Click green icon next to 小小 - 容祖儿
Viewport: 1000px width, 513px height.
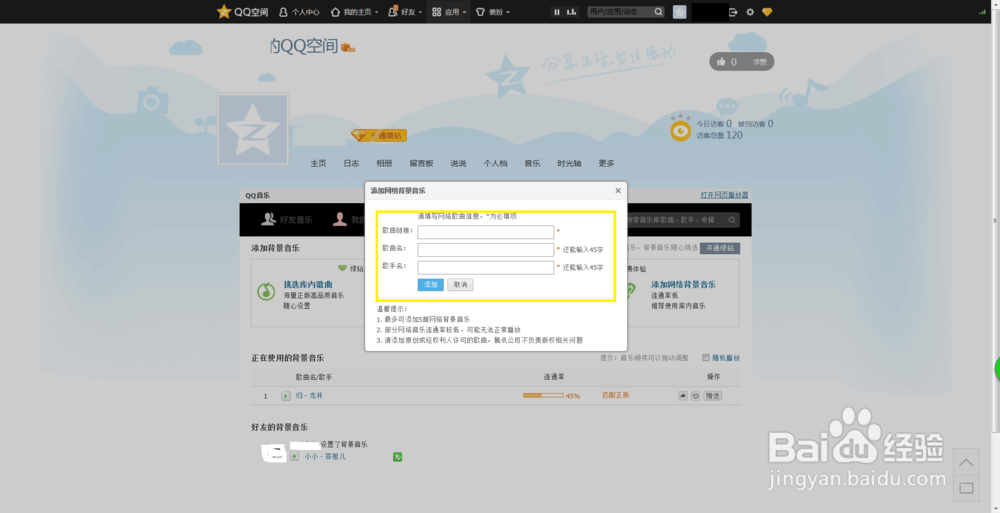pos(397,457)
